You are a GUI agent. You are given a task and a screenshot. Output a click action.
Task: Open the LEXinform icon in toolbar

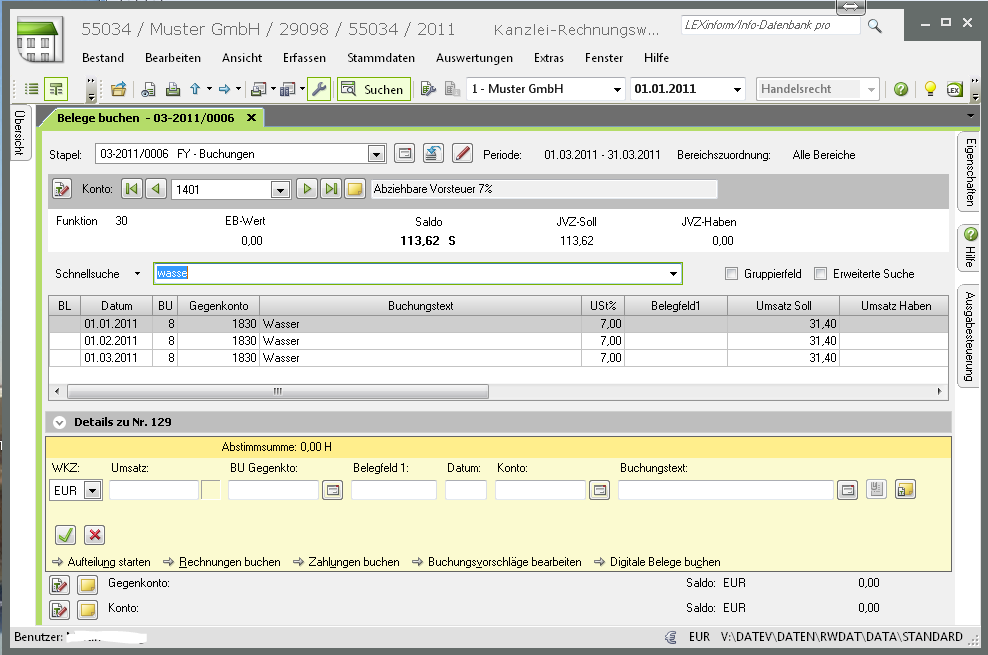(x=954, y=89)
